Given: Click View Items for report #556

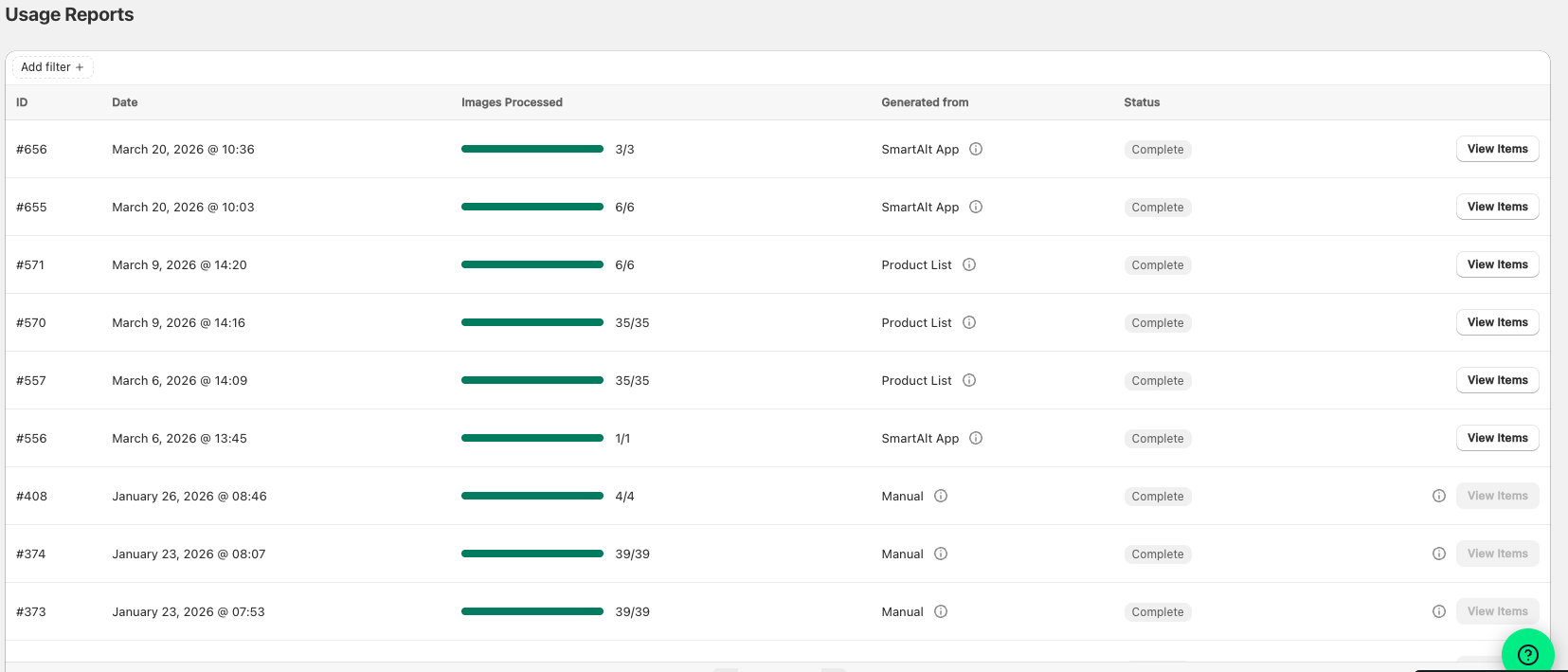Looking at the screenshot, I should 1497,438.
